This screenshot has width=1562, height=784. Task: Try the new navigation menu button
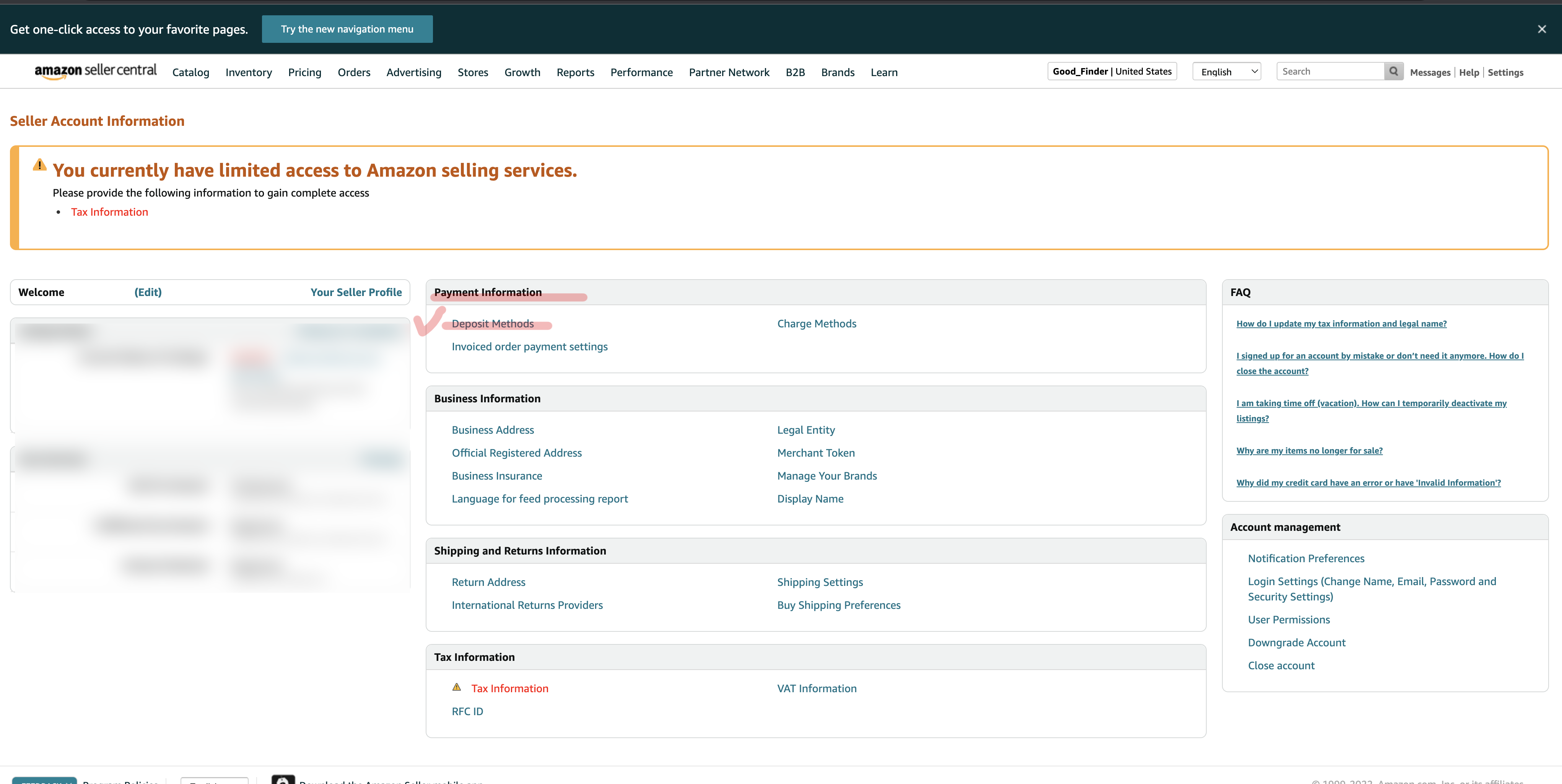click(347, 29)
